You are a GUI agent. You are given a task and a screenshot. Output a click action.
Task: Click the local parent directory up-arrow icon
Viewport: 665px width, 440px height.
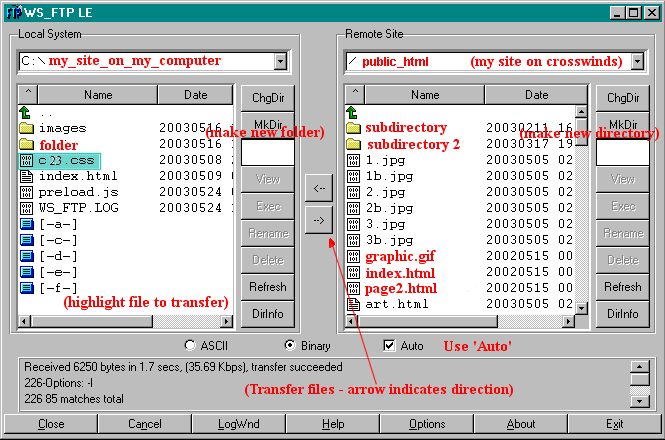tap(25, 112)
